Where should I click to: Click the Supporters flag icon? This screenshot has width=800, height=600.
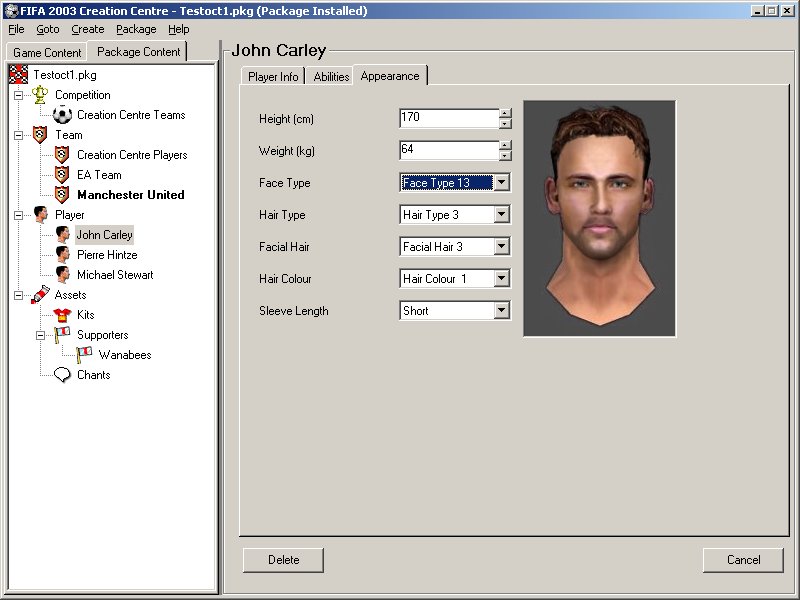pyautogui.click(x=62, y=335)
